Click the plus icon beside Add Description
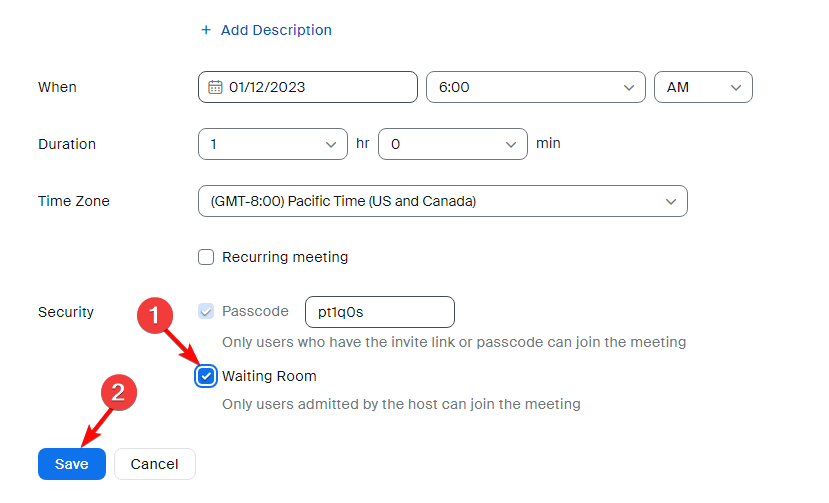829x503 pixels. click(206, 30)
